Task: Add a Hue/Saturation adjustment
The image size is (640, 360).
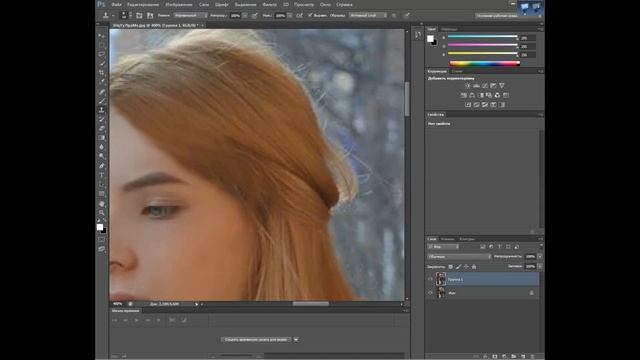Action: tap(464, 95)
